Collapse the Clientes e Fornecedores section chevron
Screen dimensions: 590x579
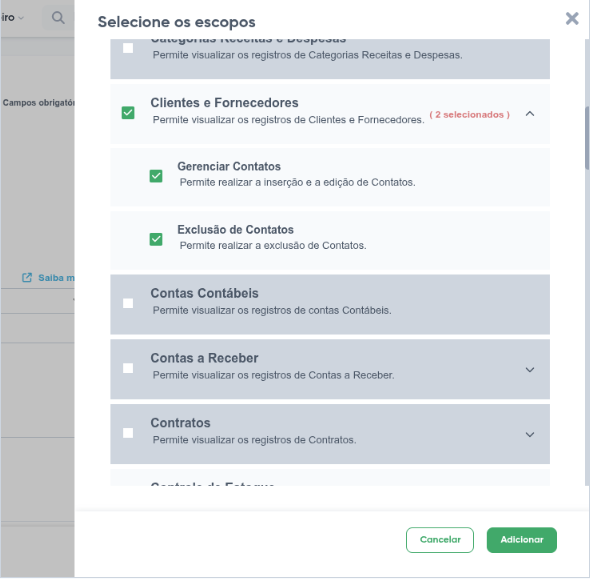tap(529, 114)
